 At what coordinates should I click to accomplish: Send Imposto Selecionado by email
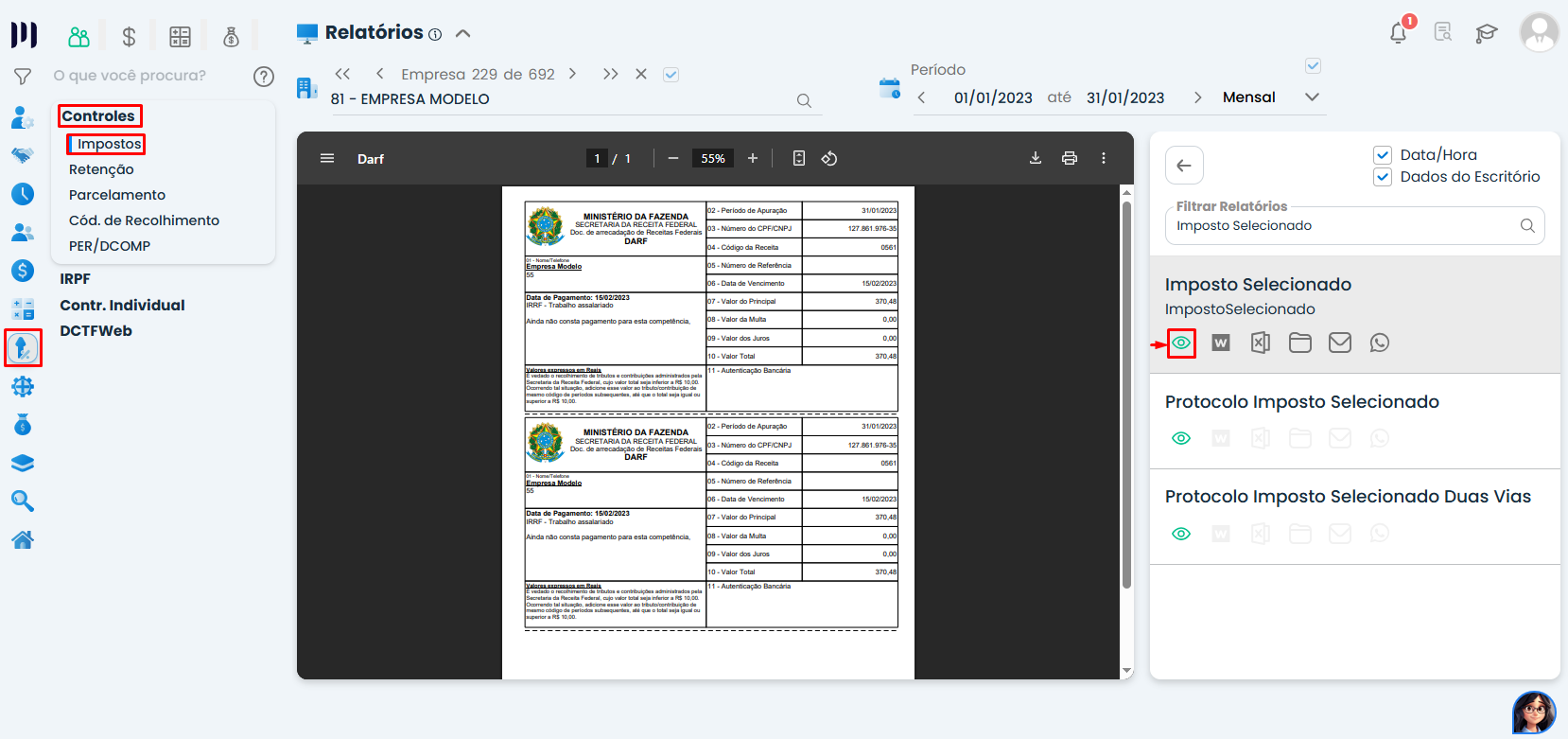coord(1340,343)
